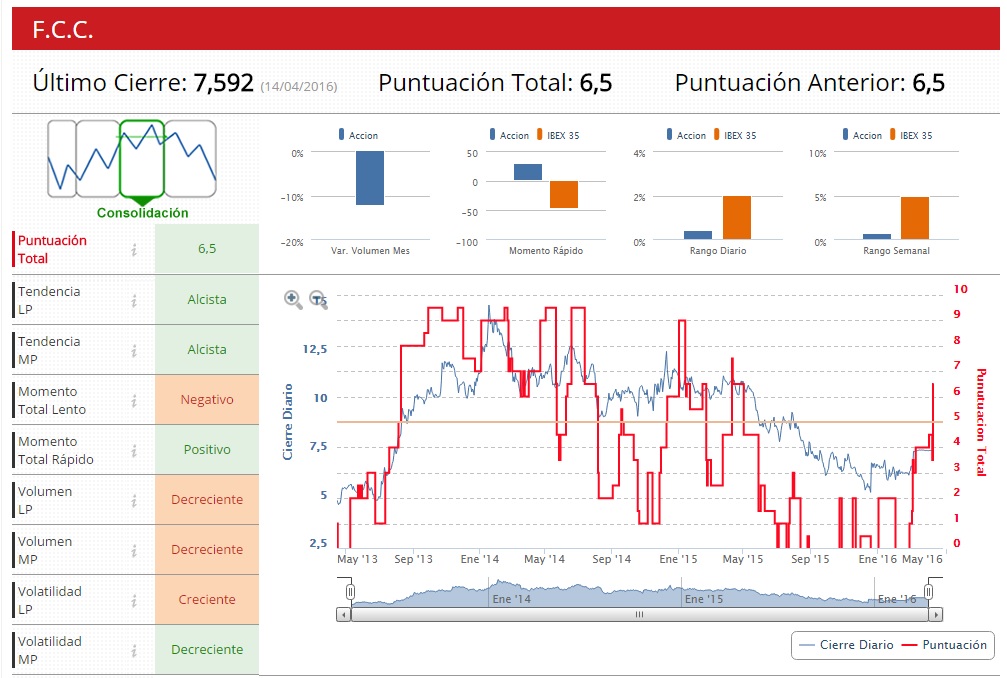
Task: Select the Consolidación phase box in cycle diagram
Action: click(x=142, y=158)
